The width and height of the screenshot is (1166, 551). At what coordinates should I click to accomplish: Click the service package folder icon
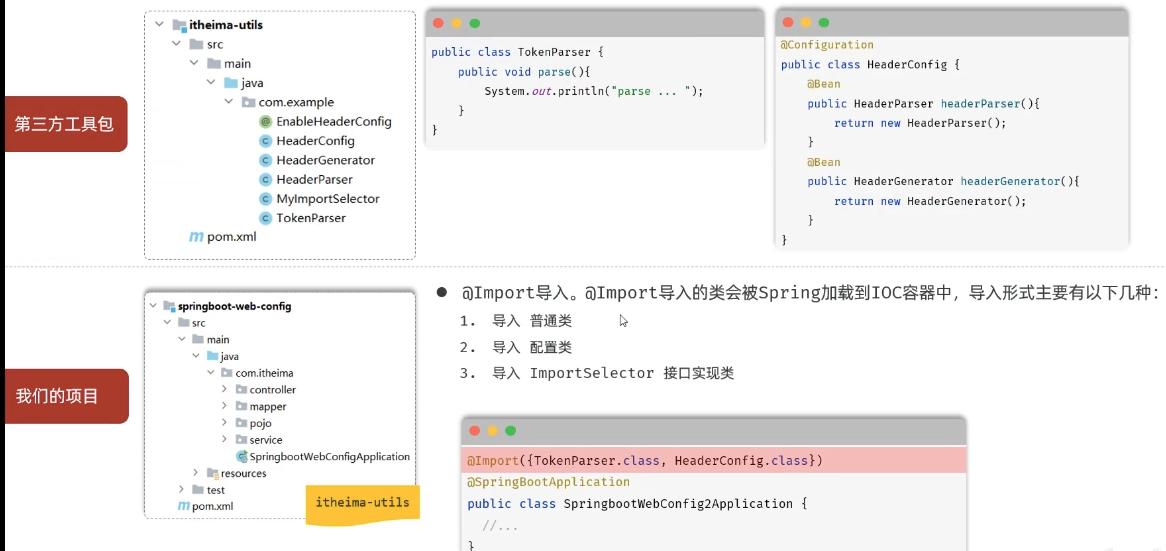point(241,439)
